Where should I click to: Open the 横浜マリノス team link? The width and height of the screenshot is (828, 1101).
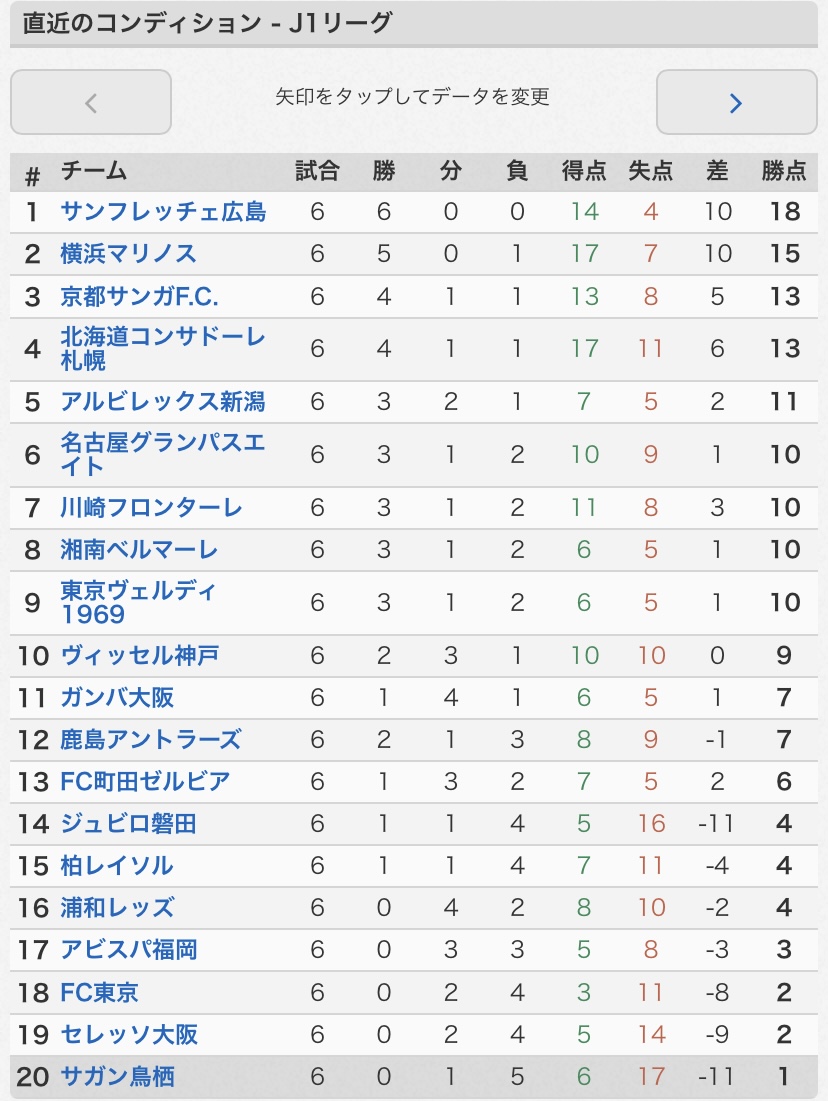(128, 254)
